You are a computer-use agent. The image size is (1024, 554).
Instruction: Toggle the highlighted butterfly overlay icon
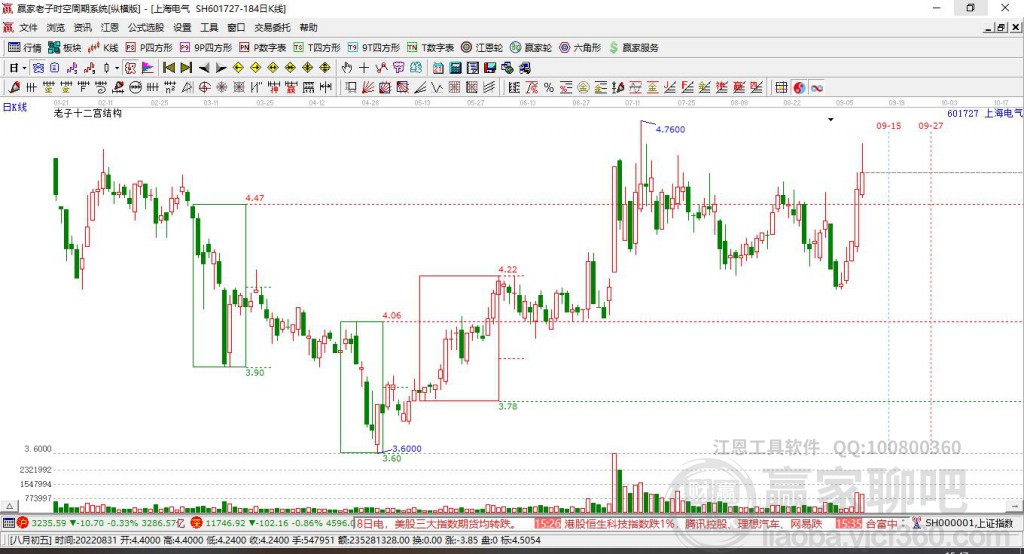(x=39, y=68)
